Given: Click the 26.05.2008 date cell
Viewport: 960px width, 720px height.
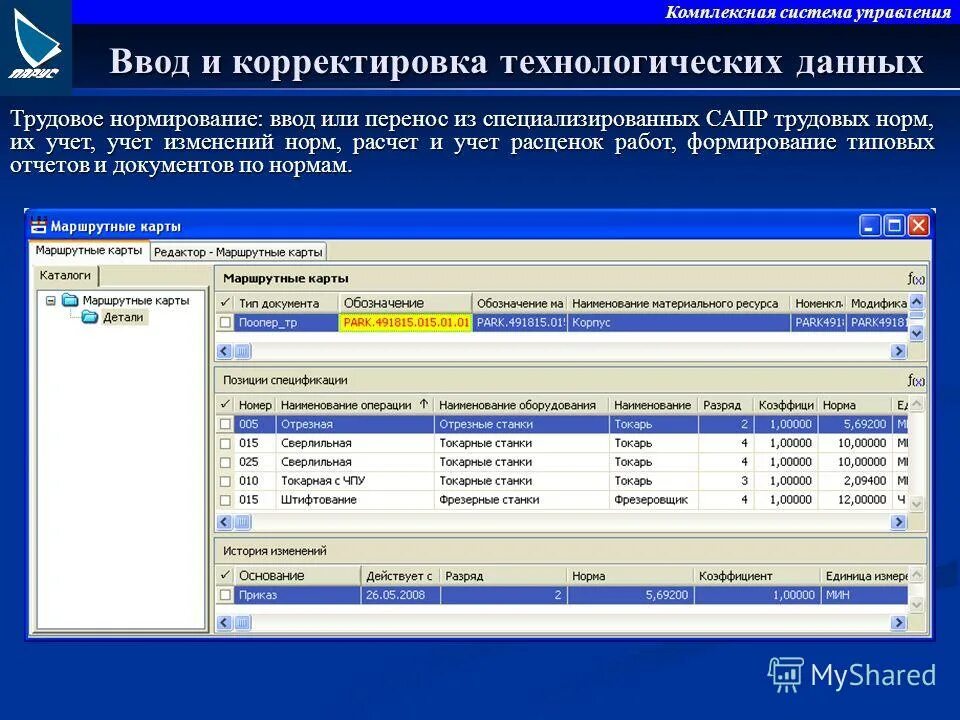Looking at the screenshot, I should pos(400,594).
